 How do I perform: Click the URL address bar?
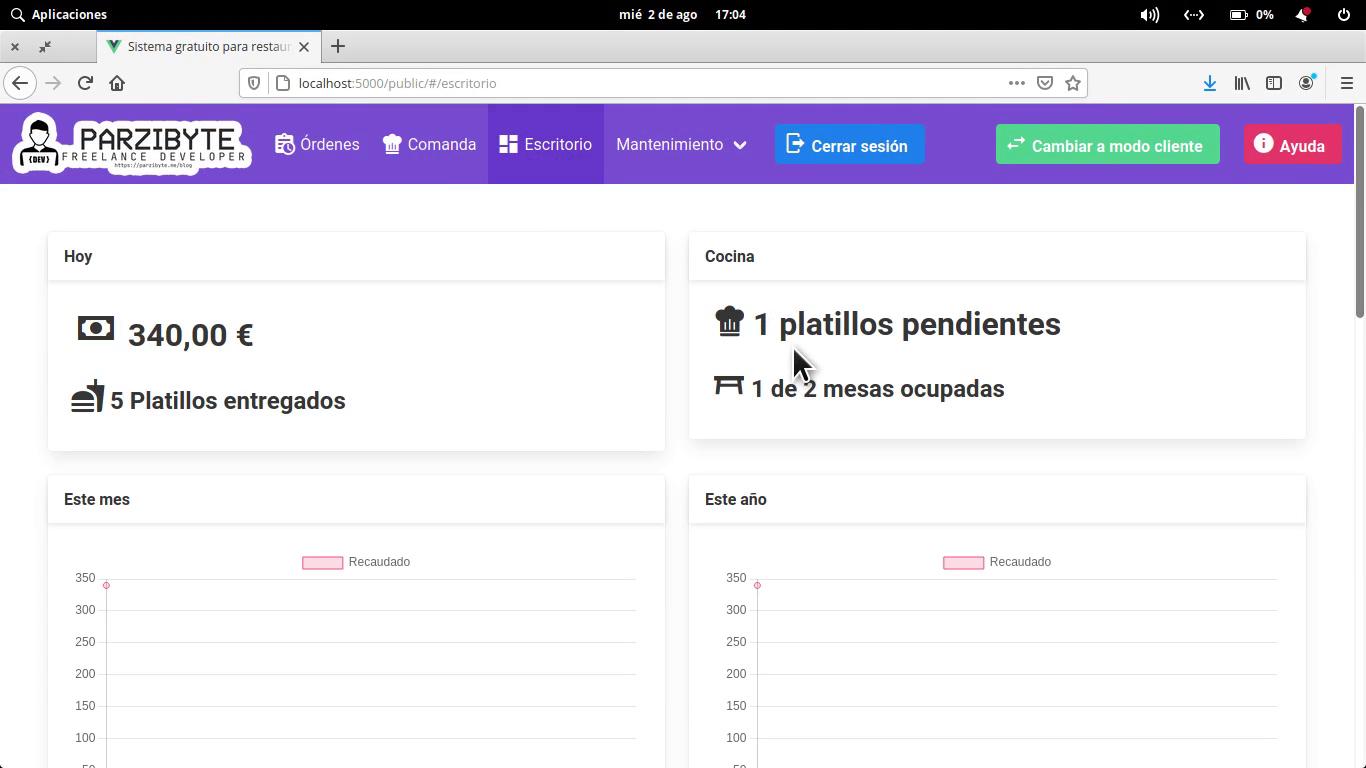point(640,83)
